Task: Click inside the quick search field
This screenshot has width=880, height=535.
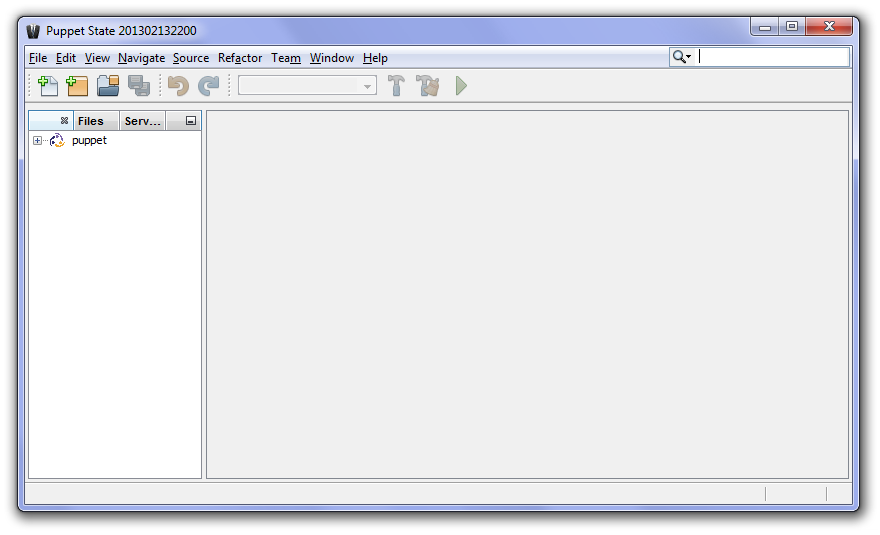Action: pos(772,57)
